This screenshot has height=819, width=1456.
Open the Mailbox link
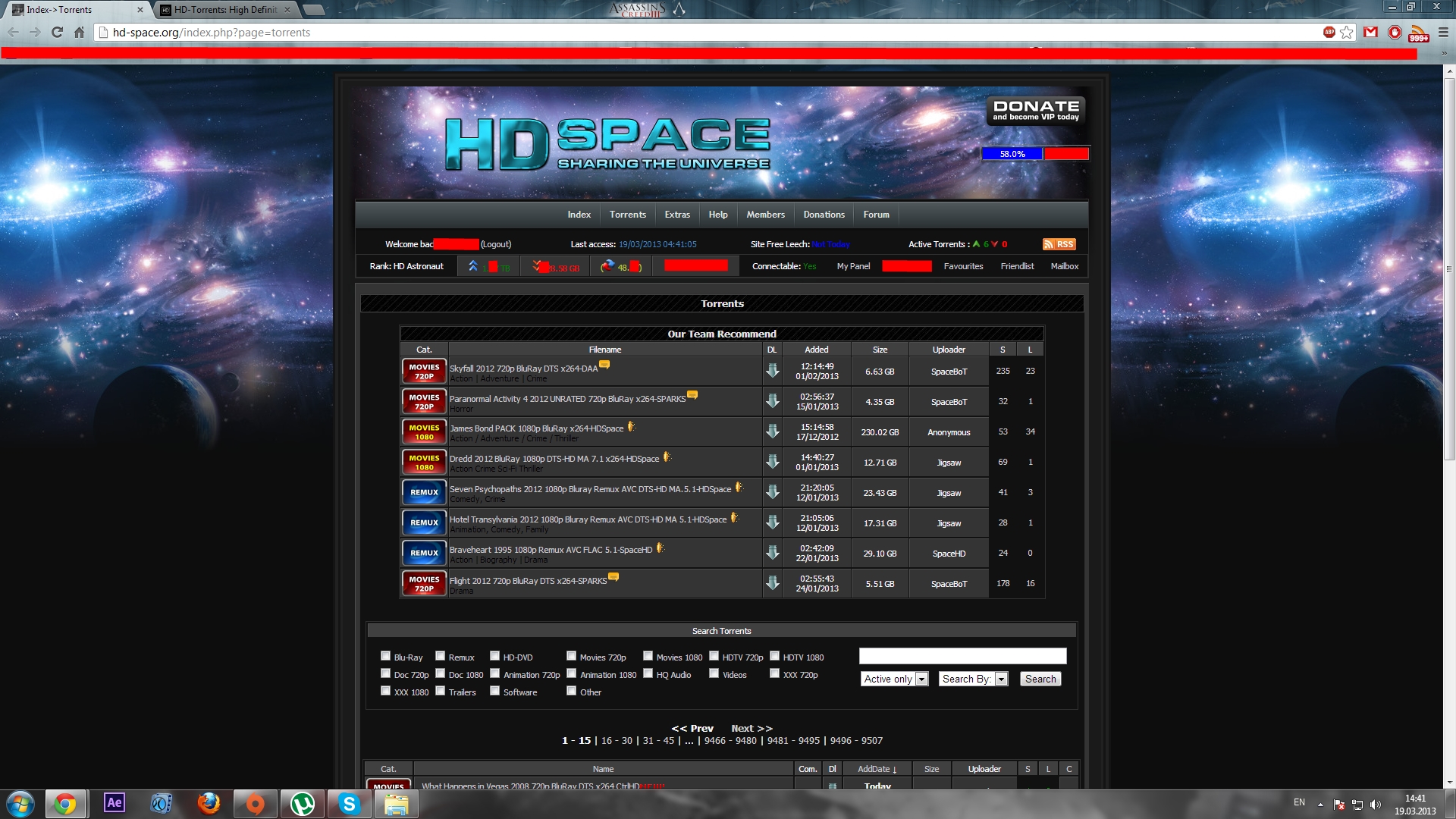pyautogui.click(x=1064, y=266)
